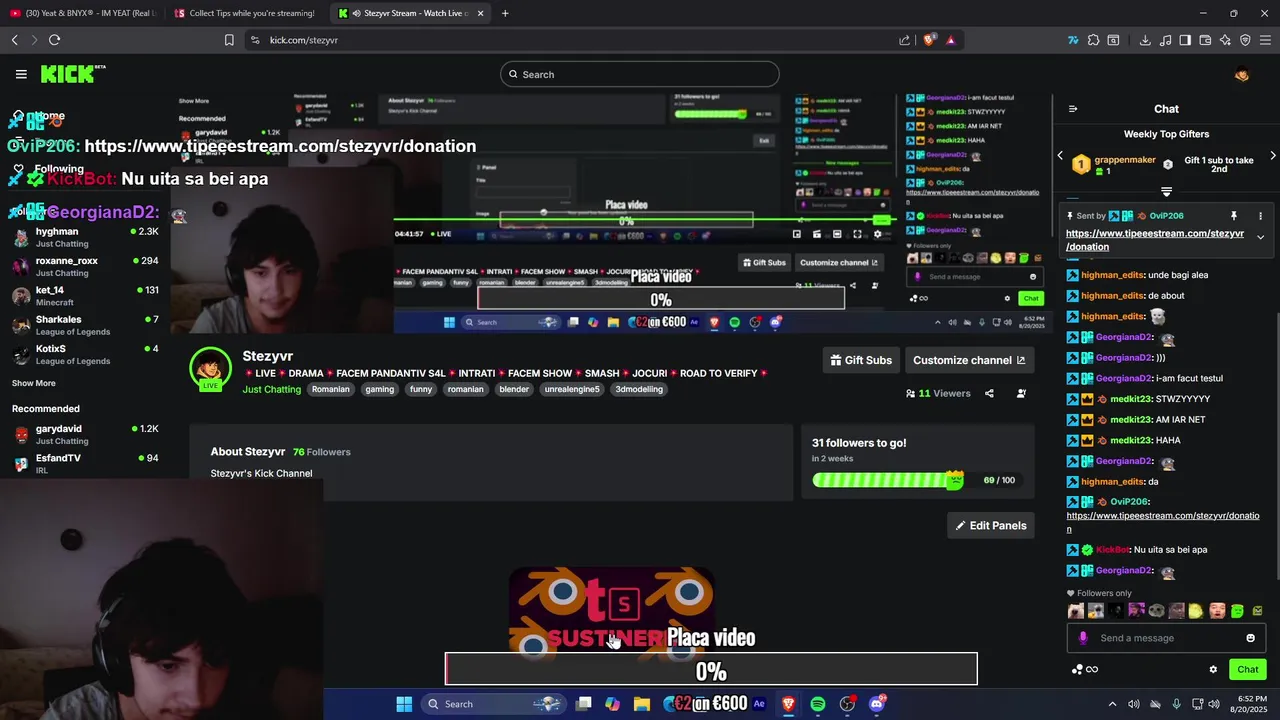Viewport: 1280px width, 720px height.
Task: Open channel points bubbles icon
Action: tap(1077, 669)
